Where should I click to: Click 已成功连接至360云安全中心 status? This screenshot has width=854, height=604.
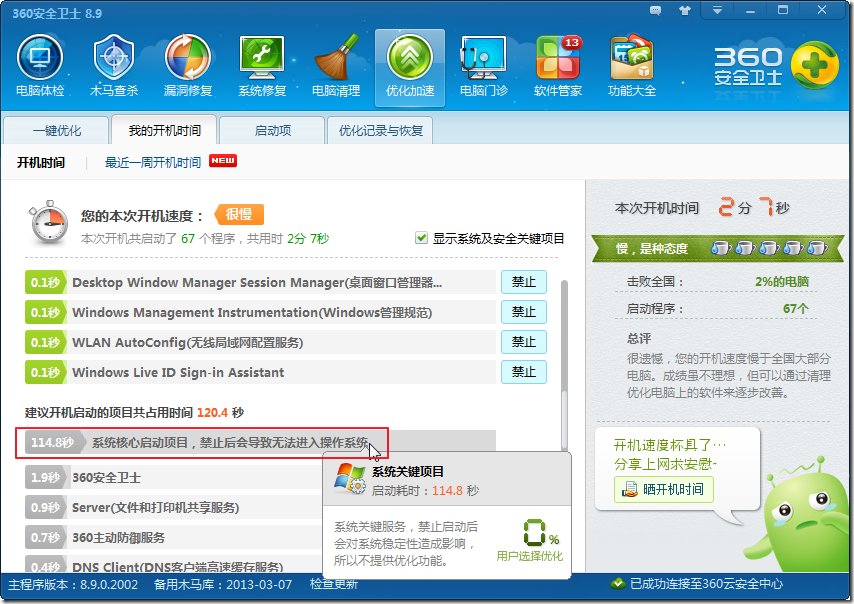click(x=706, y=584)
